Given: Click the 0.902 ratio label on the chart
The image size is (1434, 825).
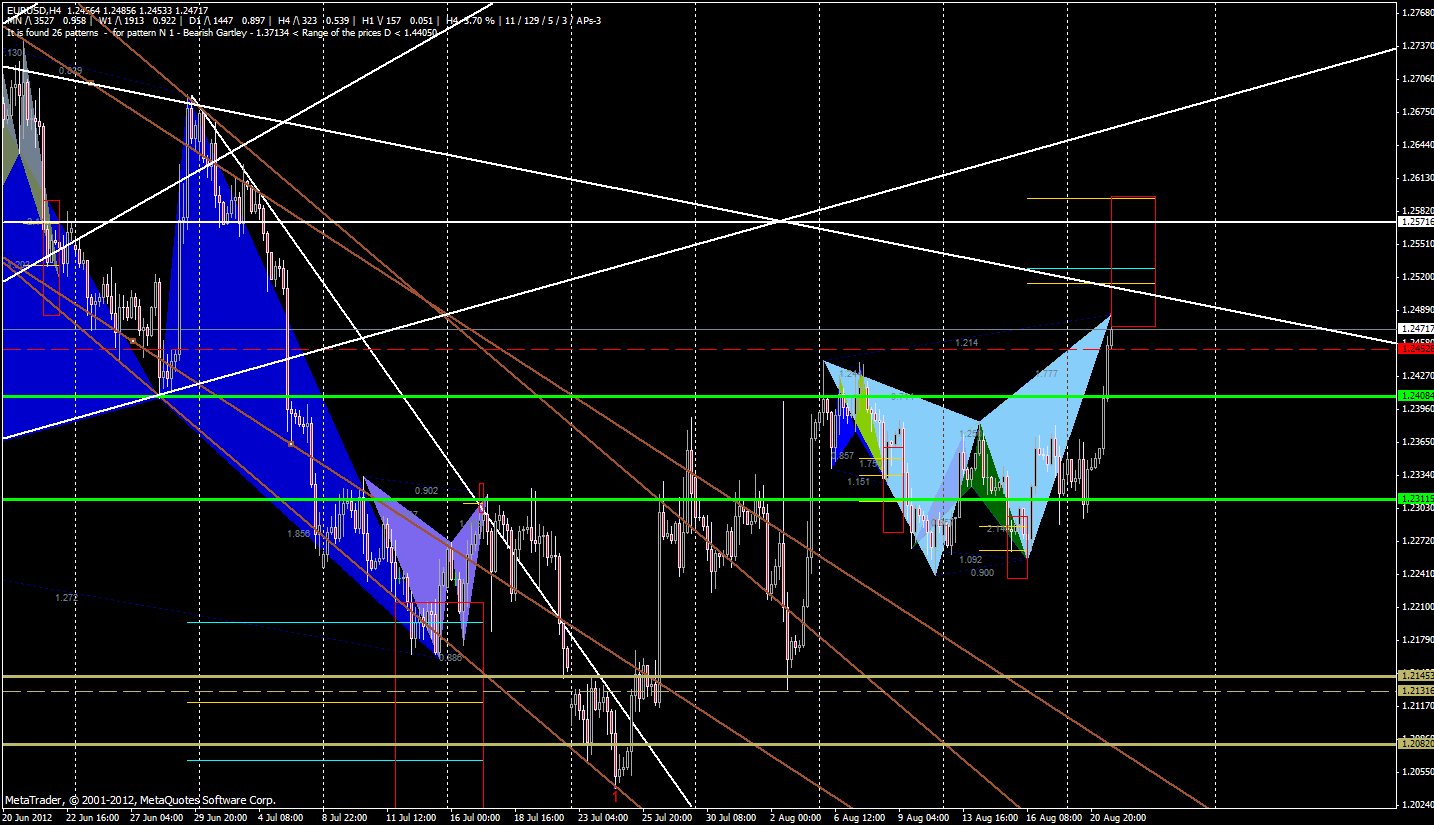Looking at the screenshot, I should (426, 490).
